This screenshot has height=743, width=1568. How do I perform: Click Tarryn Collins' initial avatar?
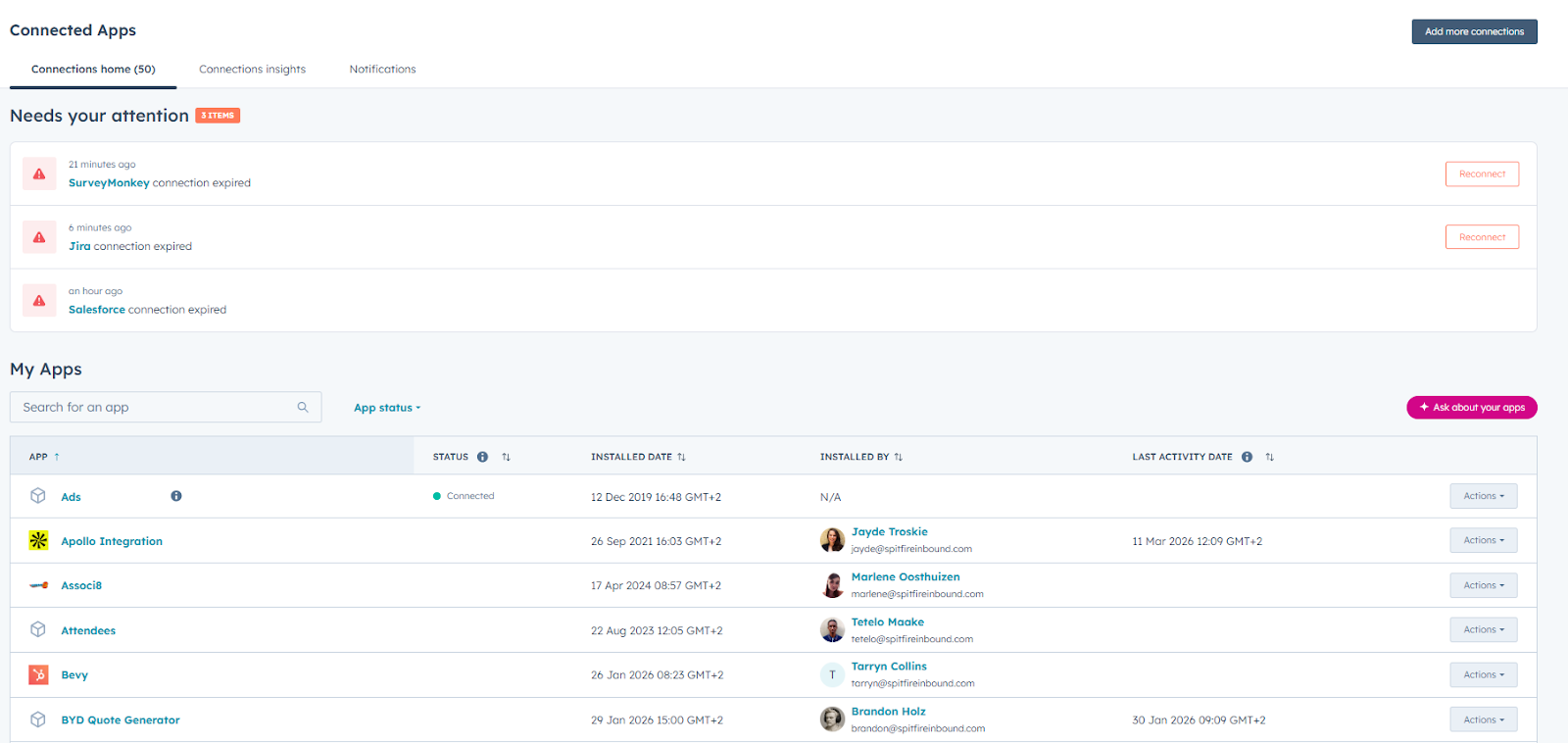click(x=832, y=674)
